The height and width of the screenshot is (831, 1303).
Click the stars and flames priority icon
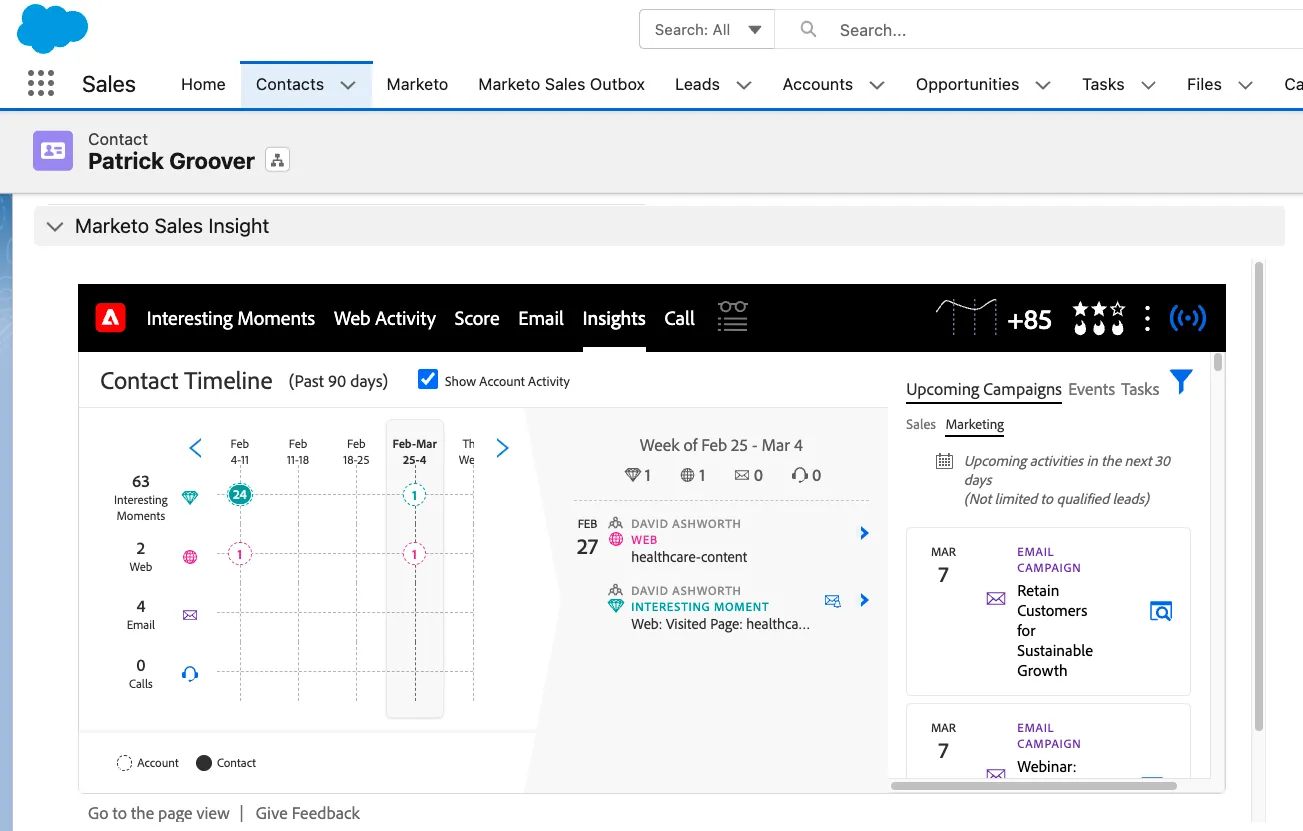coord(1098,318)
